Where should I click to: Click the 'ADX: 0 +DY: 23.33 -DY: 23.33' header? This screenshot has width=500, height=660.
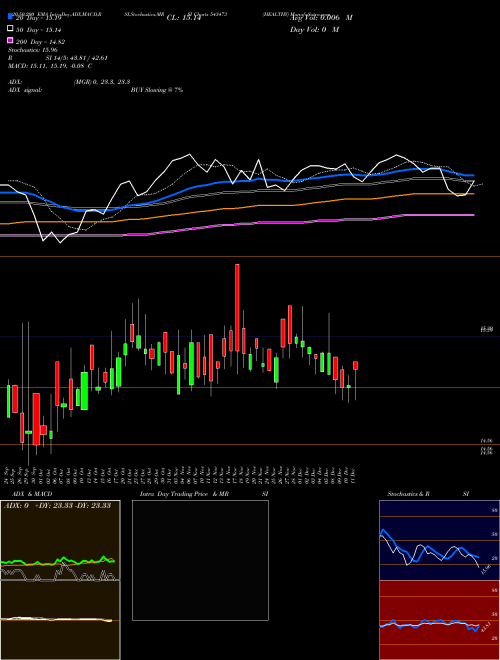click(x=57, y=506)
